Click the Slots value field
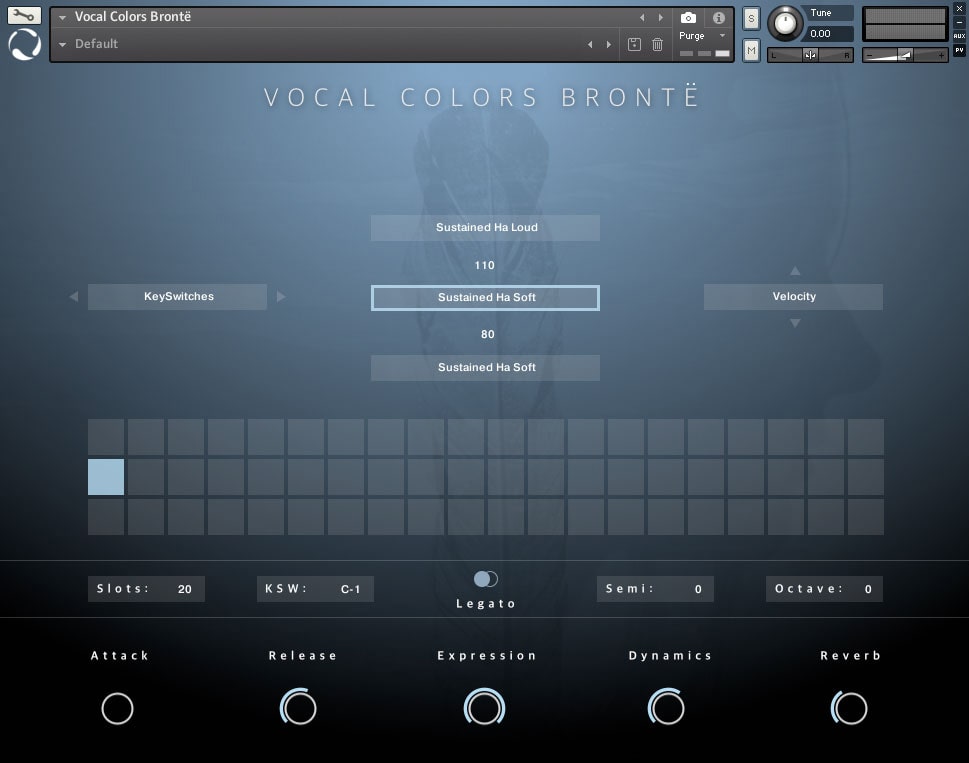 [146, 589]
